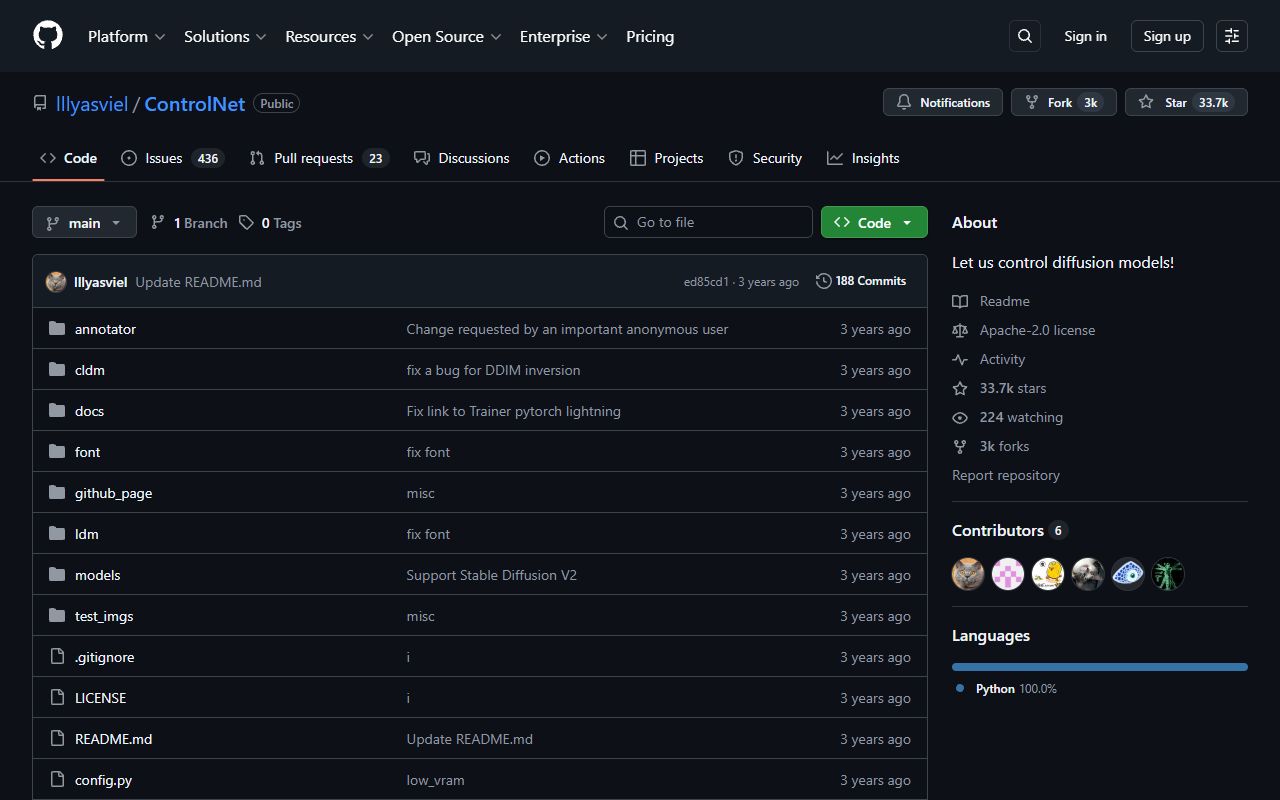Click the Activity pulse icon
Screen dimensions: 1280x800
(x=960, y=359)
